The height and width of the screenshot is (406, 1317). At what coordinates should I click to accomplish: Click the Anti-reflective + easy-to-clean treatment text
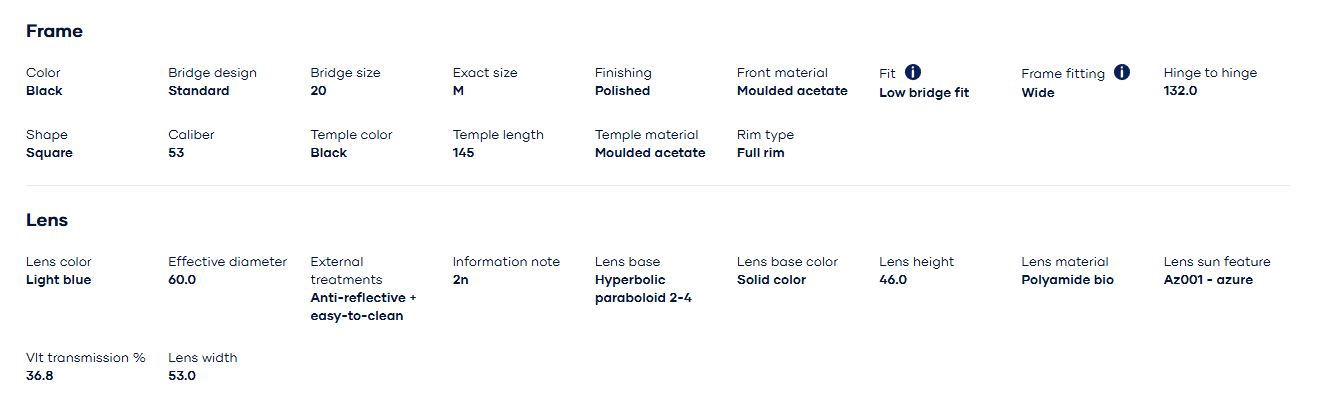(363, 307)
